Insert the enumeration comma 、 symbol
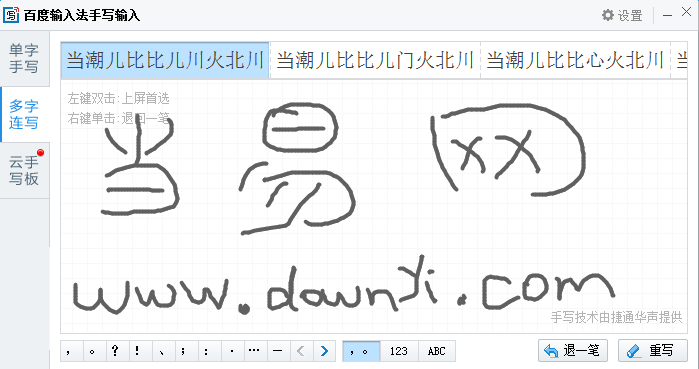This screenshot has height=369, width=699. [x=164, y=351]
